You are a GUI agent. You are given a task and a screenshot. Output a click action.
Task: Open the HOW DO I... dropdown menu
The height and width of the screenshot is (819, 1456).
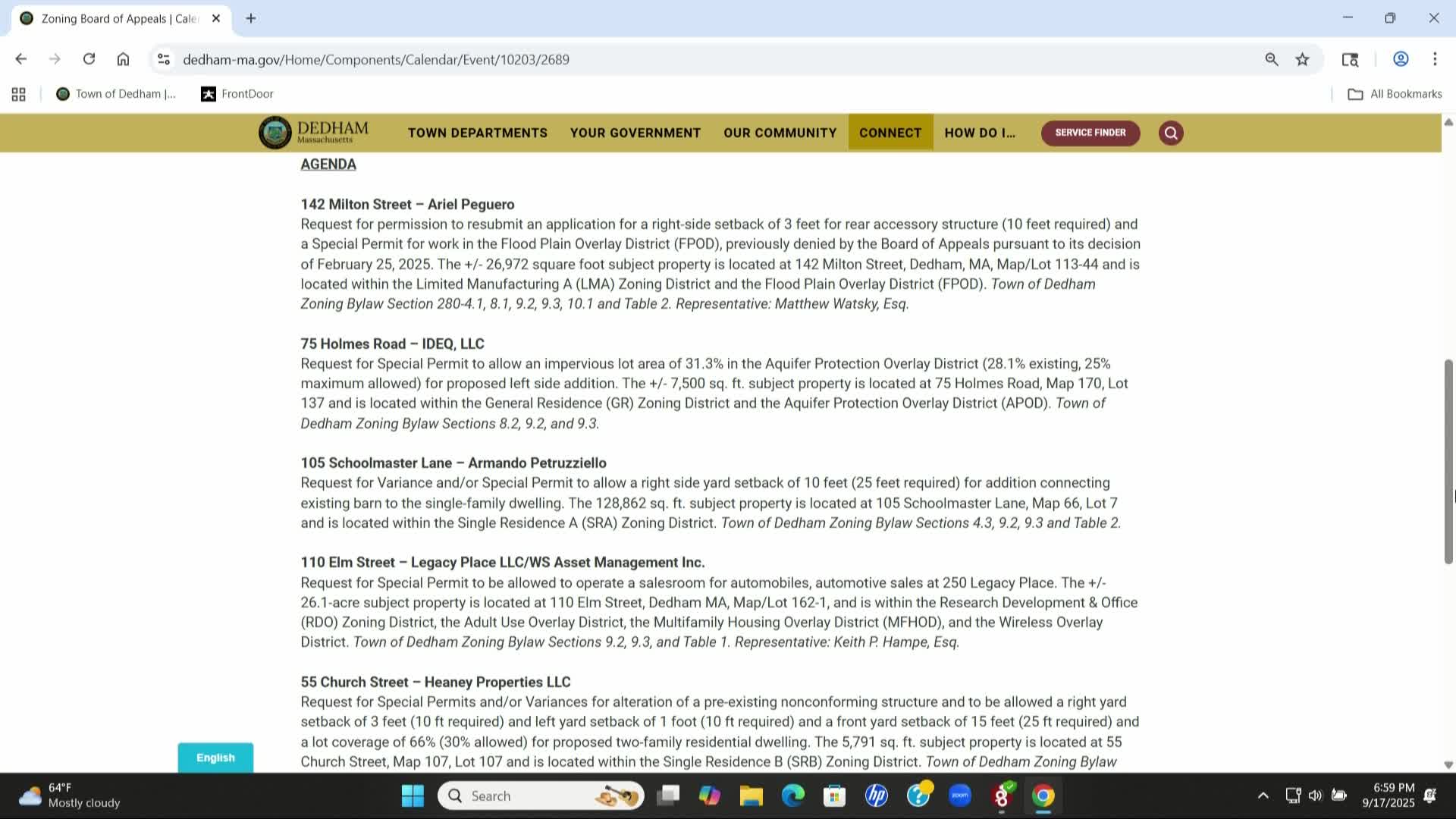pos(979,133)
